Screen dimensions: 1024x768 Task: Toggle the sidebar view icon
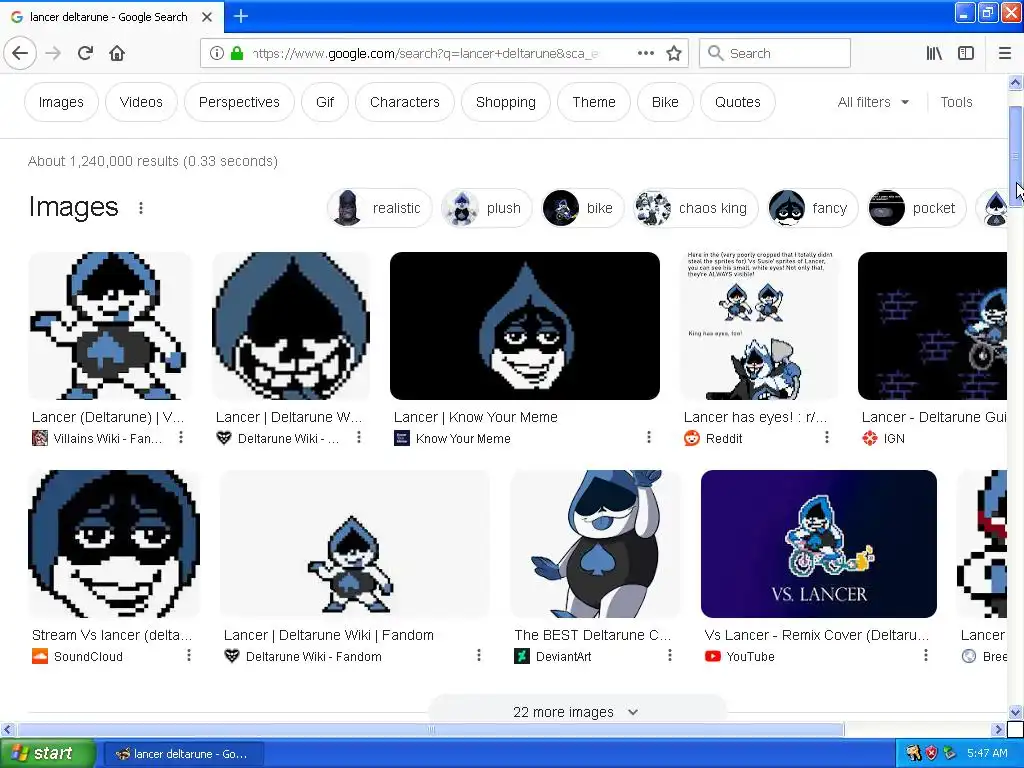966,53
